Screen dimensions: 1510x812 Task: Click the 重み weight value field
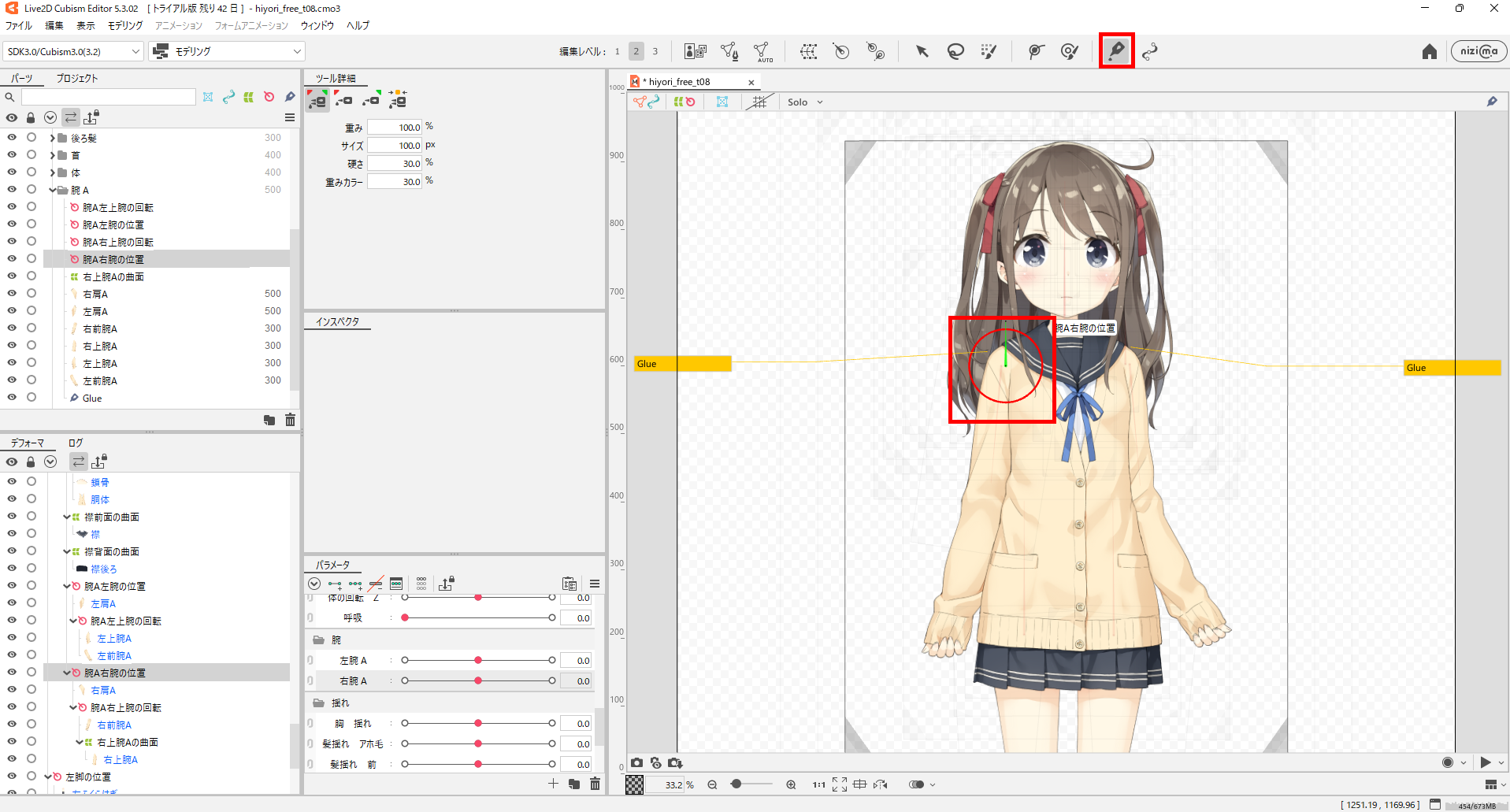click(x=395, y=127)
